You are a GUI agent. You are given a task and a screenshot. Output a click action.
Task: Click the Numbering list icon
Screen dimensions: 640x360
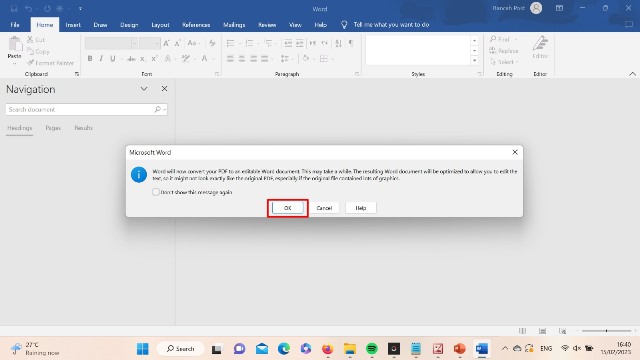tap(251, 43)
